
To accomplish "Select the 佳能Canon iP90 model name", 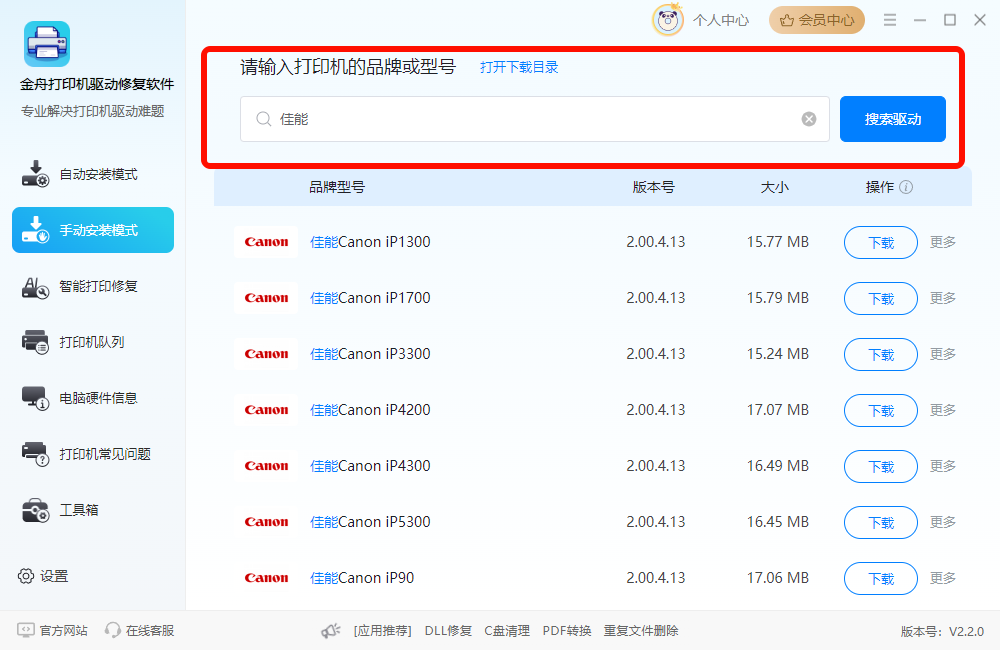I will (x=362, y=578).
